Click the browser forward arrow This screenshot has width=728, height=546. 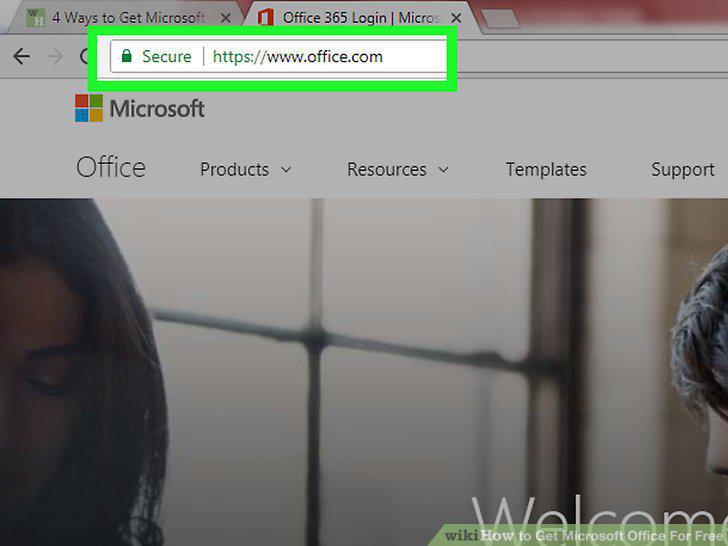coord(54,57)
